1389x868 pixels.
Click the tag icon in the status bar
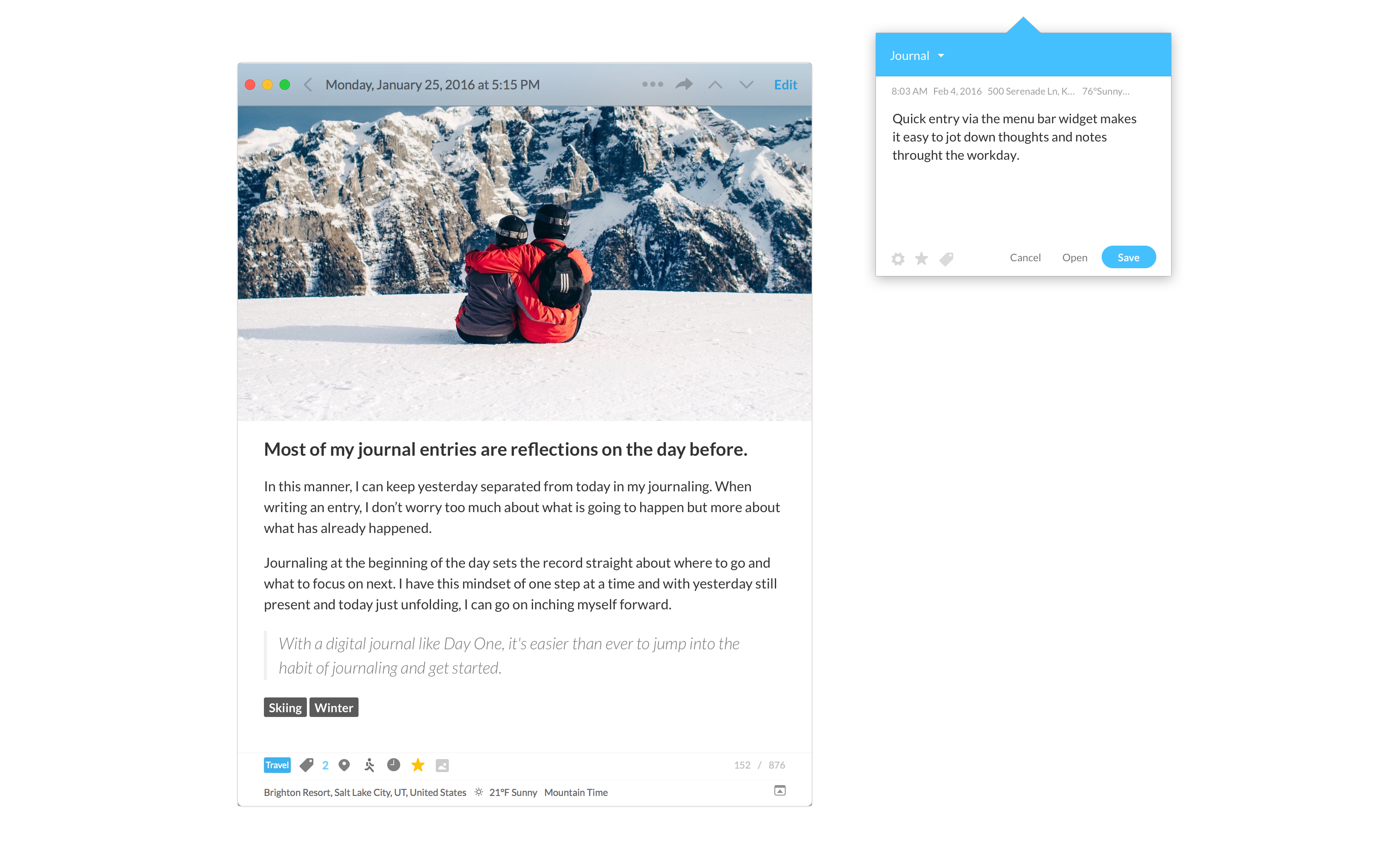point(309,766)
